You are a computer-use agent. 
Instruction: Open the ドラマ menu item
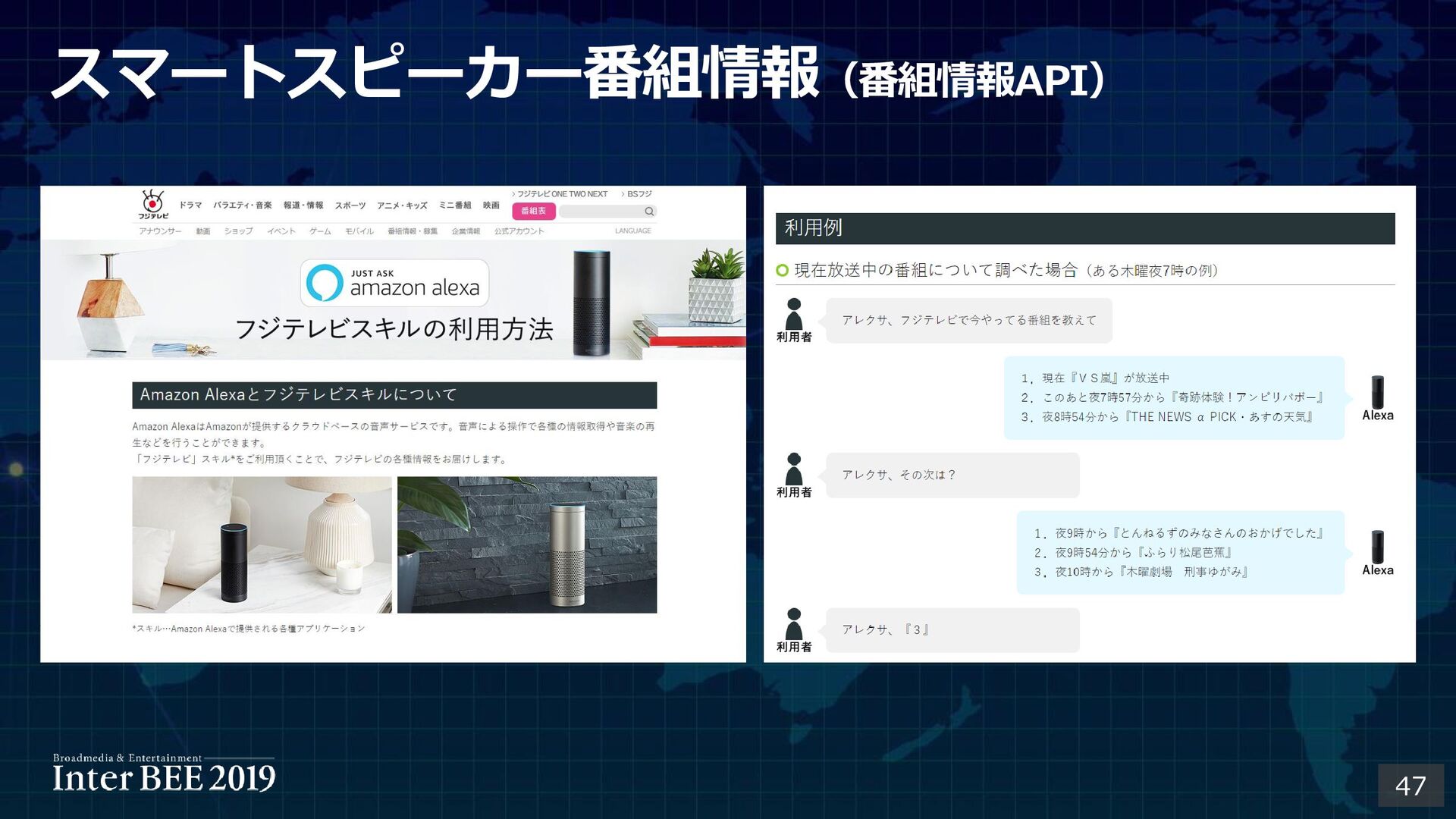pyautogui.click(x=190, y=206)
